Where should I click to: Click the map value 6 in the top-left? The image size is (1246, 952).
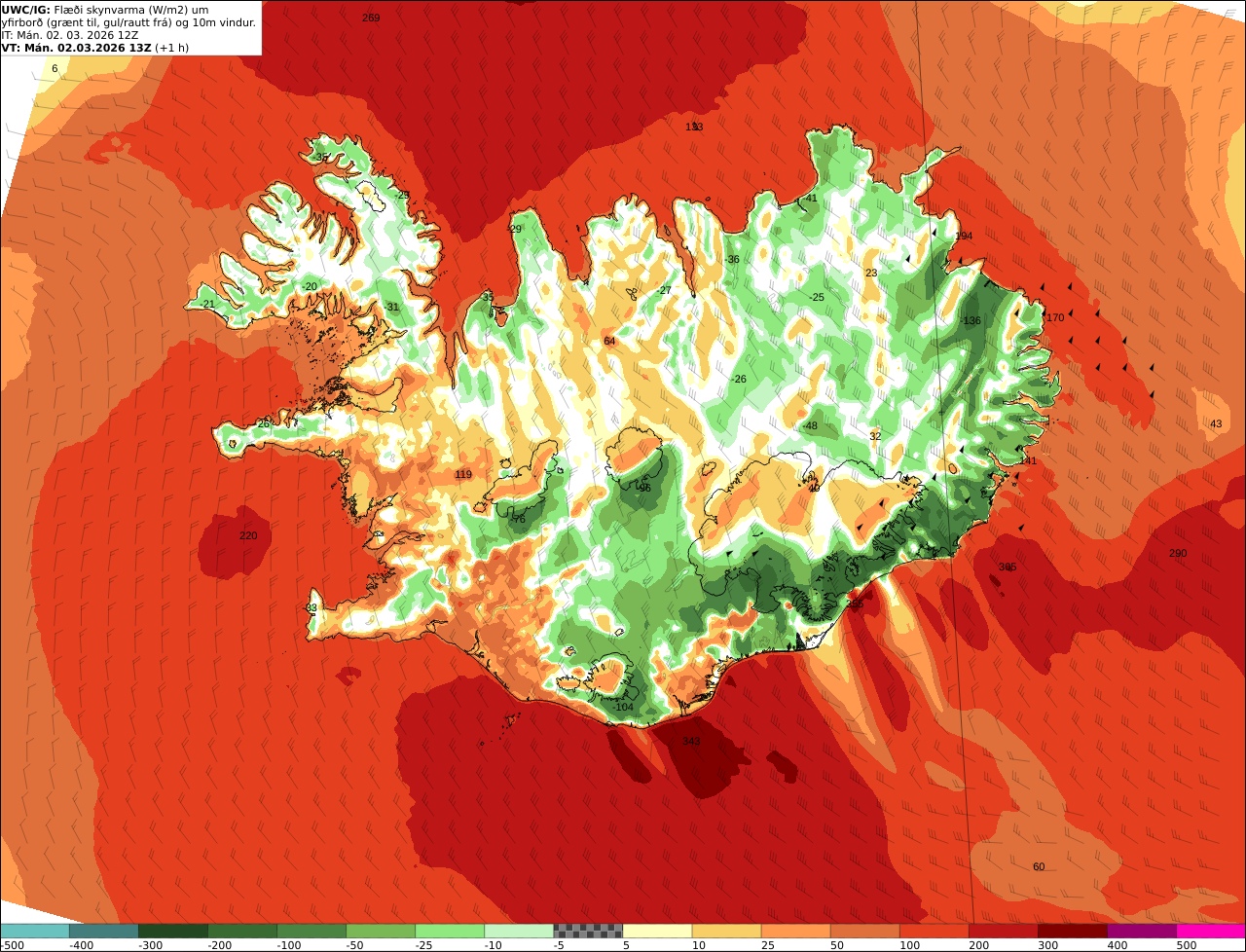pos(55,68)
